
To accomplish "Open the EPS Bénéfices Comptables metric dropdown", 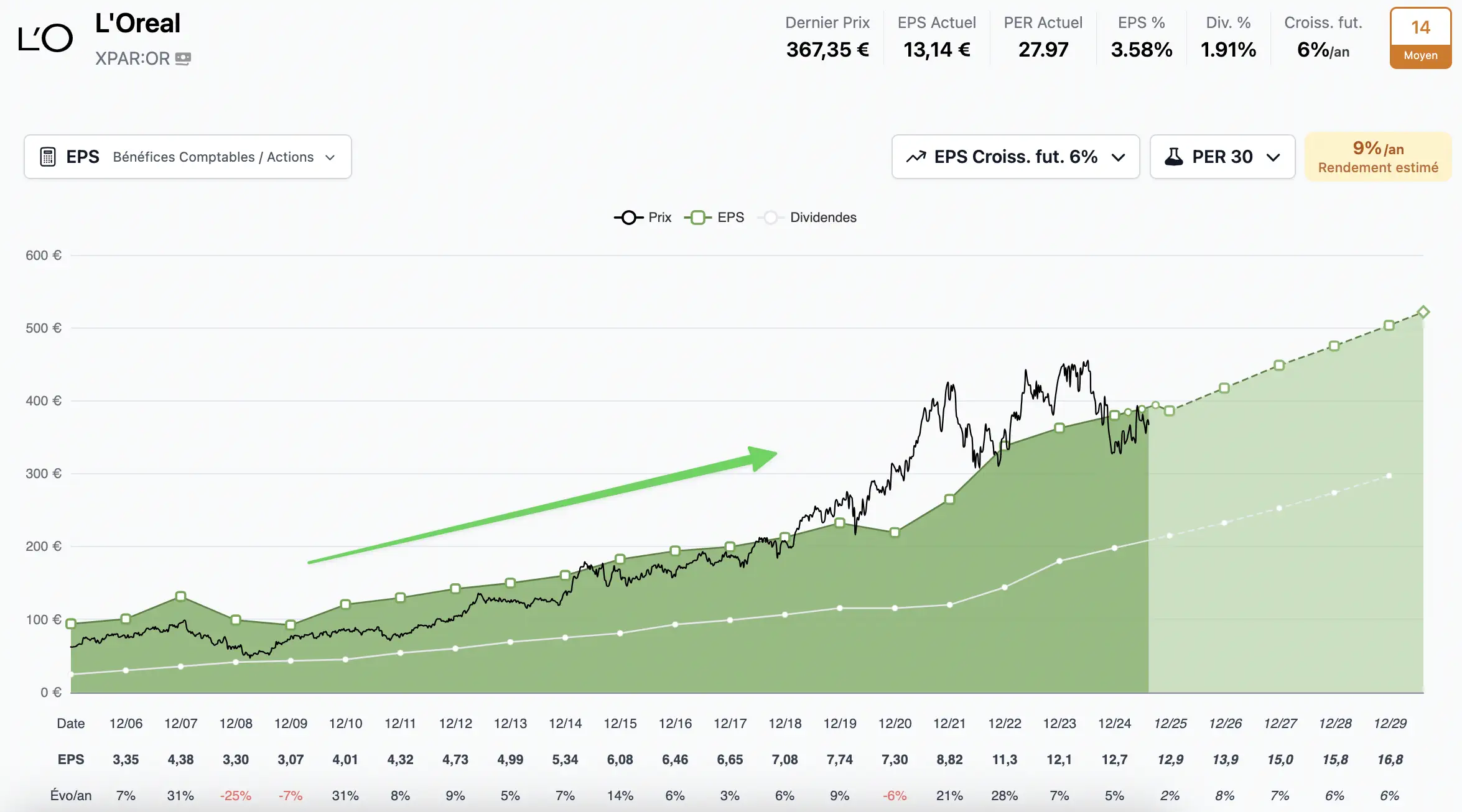I will pyautogui.click(x=188, y=157).
